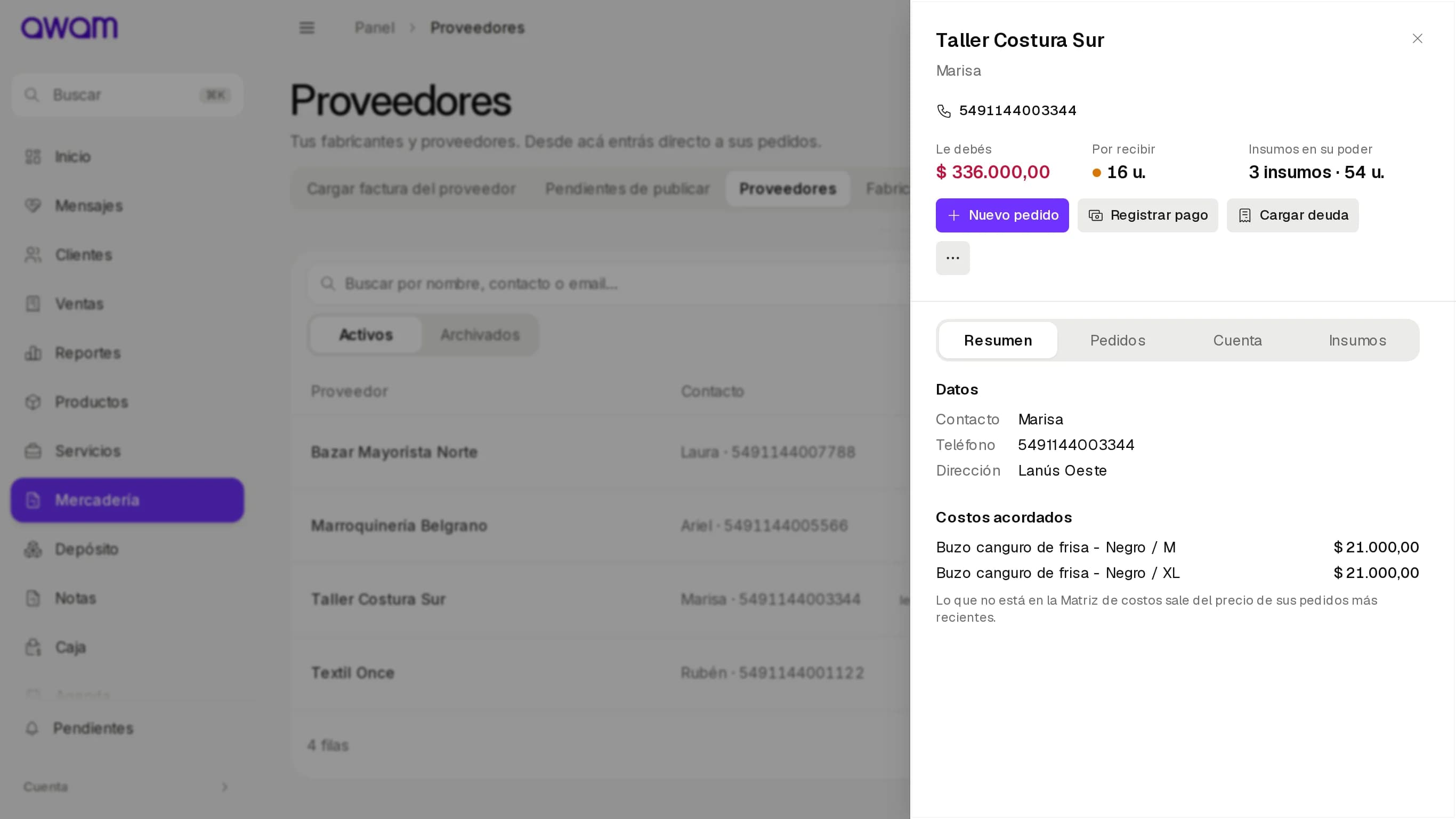1456x819 pixels.
Task: Open Ventas section
Action: (127, 304)
